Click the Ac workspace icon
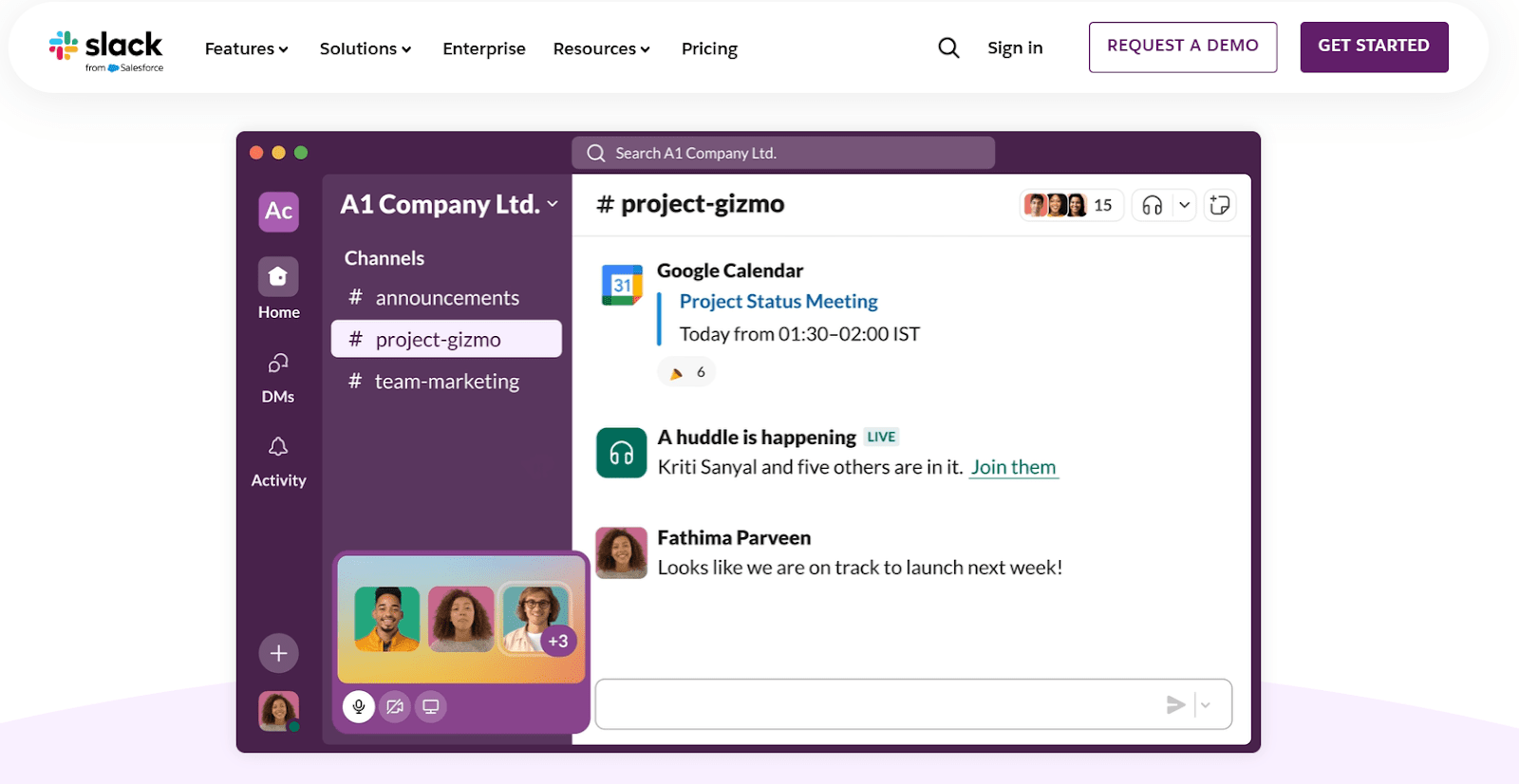Viewport: 1519px width, 784px height. tap(279, 211)
